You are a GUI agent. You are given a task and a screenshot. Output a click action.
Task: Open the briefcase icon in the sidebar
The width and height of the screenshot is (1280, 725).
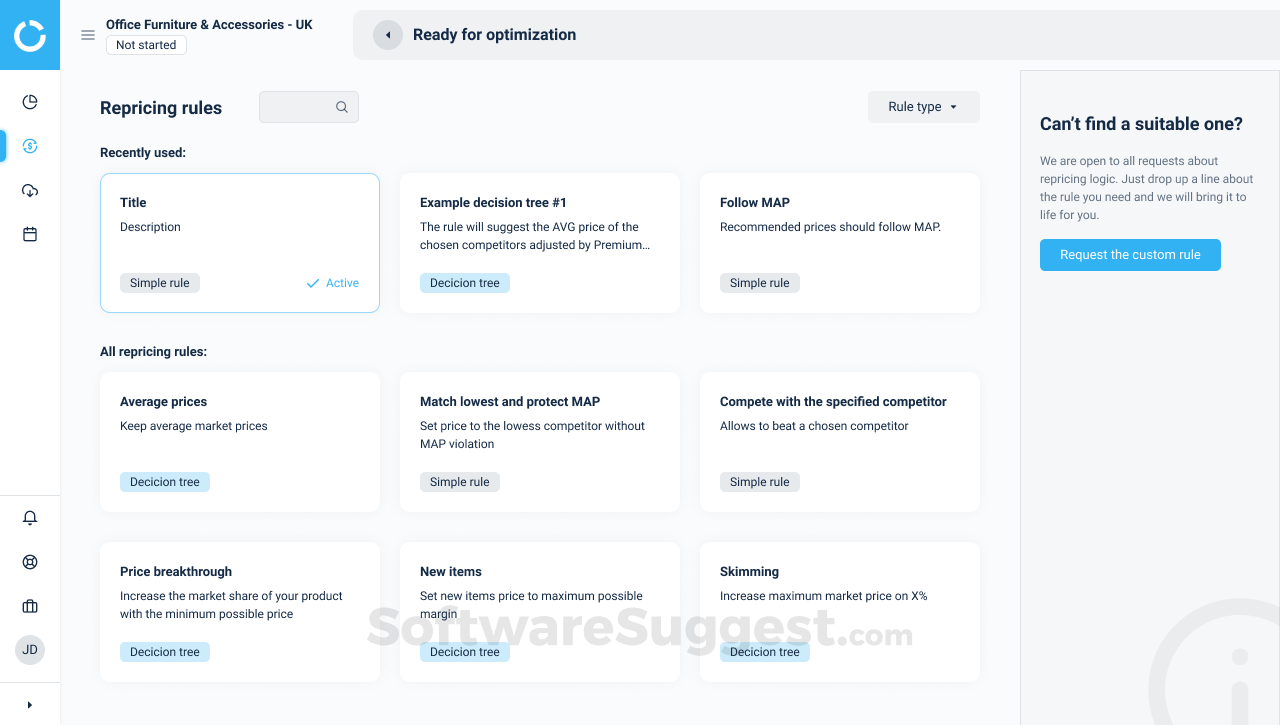30,605
